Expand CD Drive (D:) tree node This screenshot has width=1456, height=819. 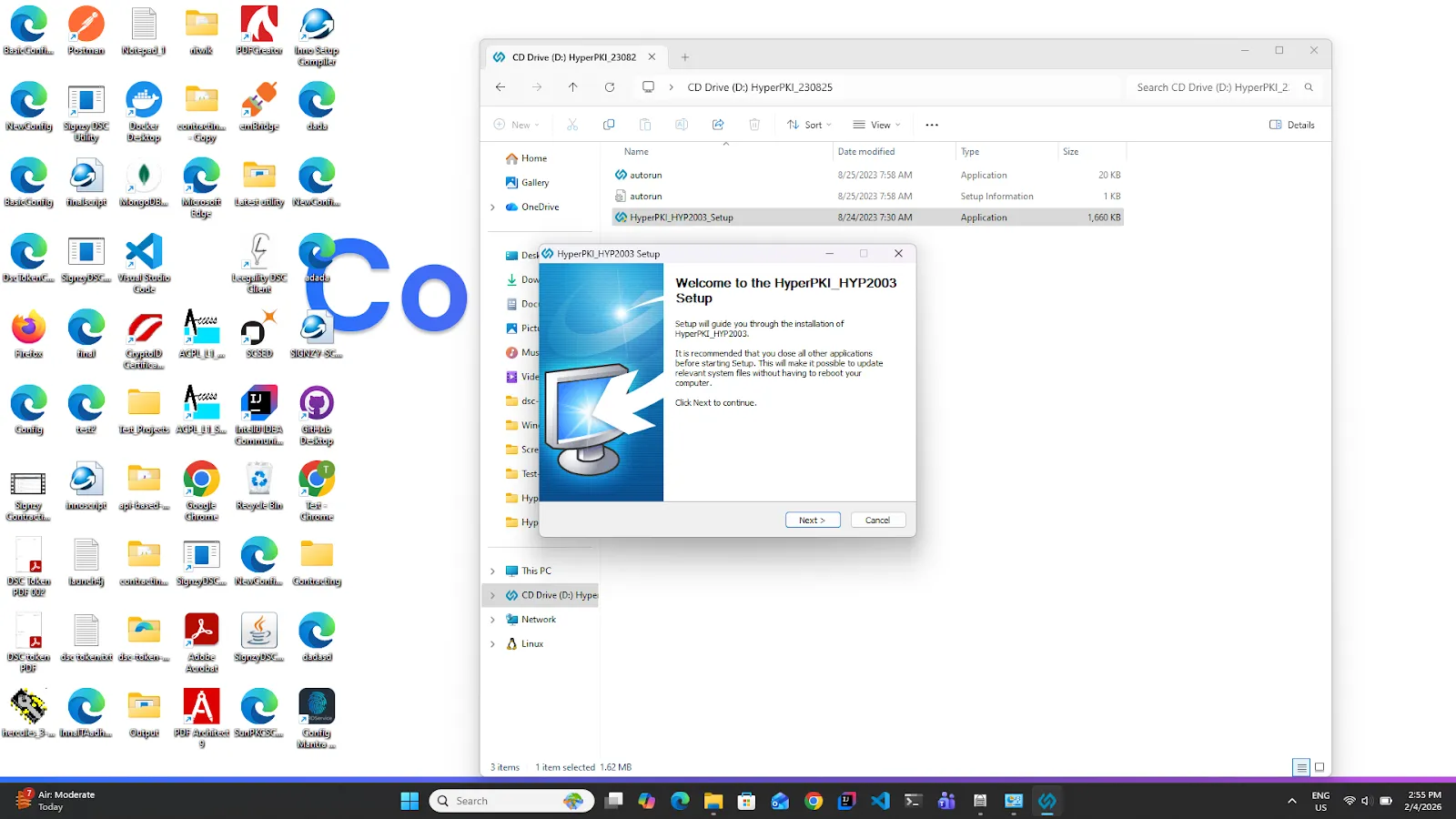[493, 595]
